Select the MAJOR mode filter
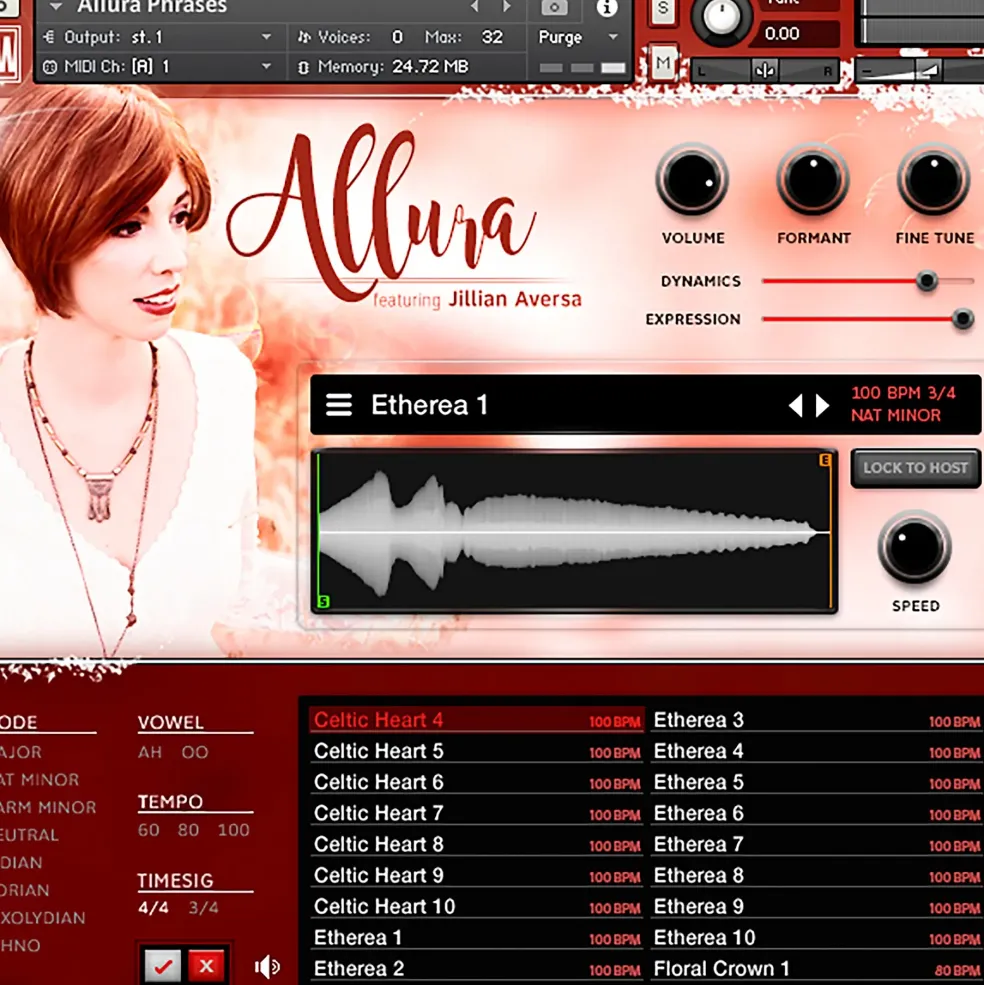 tap(21, 752)
